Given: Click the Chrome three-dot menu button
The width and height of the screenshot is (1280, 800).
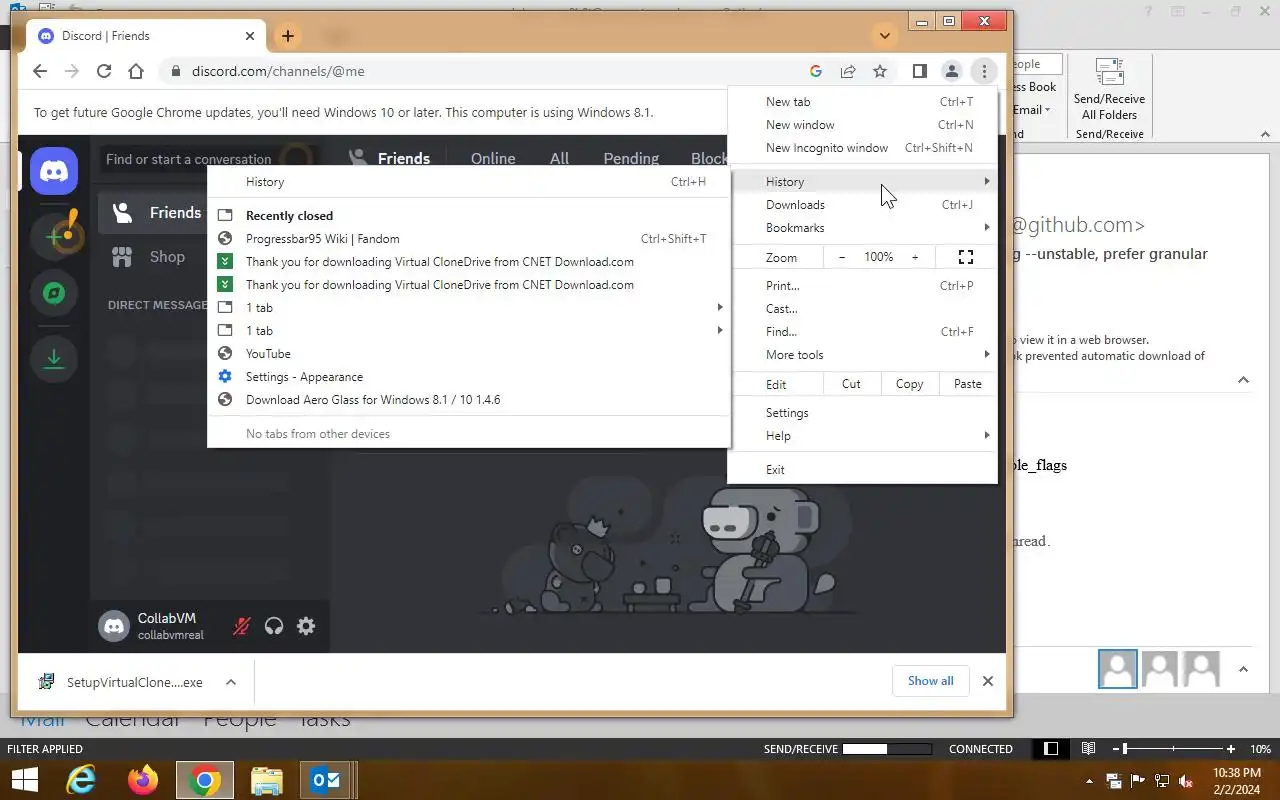Looking at the screenshot, I should [x=984, y=71].
